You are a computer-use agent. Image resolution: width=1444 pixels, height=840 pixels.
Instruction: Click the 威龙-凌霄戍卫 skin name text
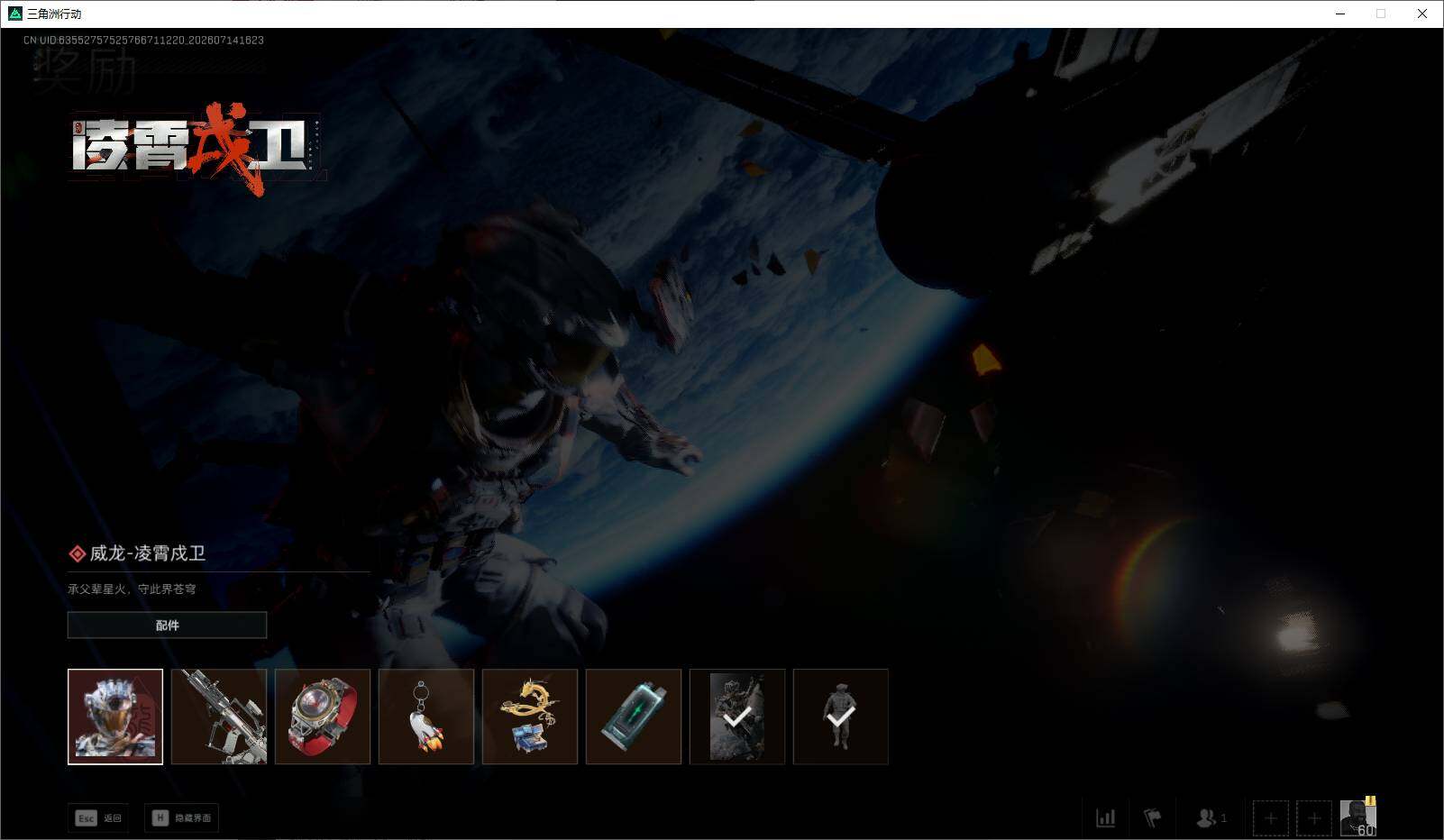pyautogui.click(x=148, y=553)
